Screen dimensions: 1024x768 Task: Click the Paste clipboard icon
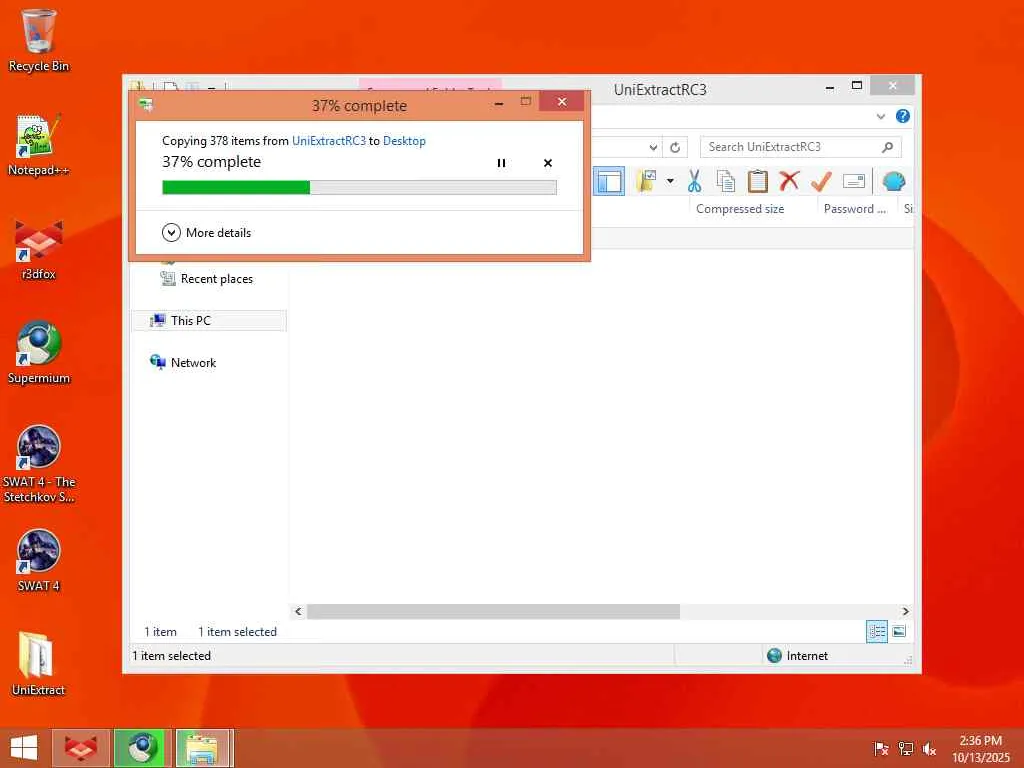758,181
